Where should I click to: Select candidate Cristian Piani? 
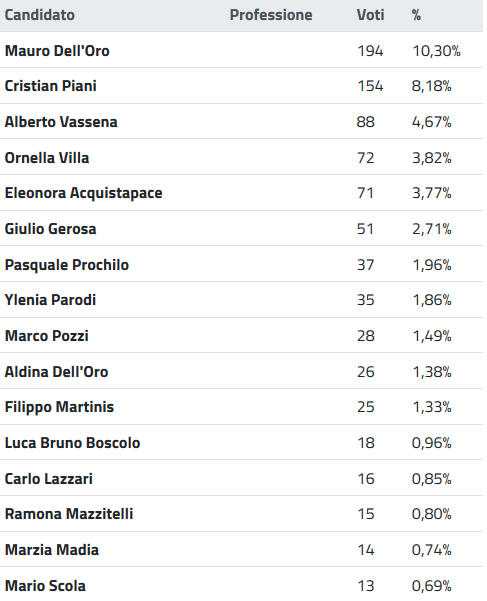point(50,86)
